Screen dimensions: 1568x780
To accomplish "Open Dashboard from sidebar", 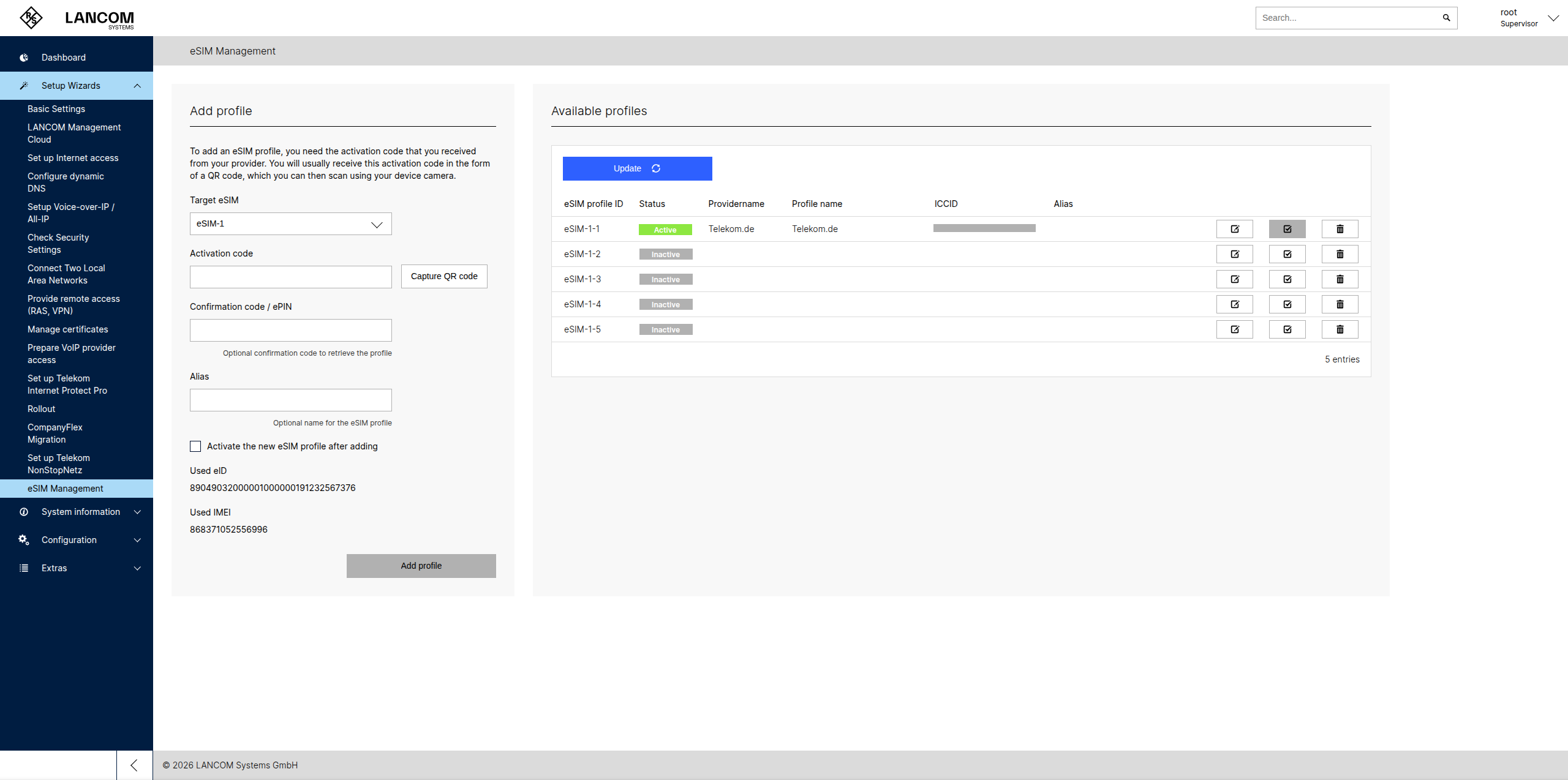I will point(64,58).
